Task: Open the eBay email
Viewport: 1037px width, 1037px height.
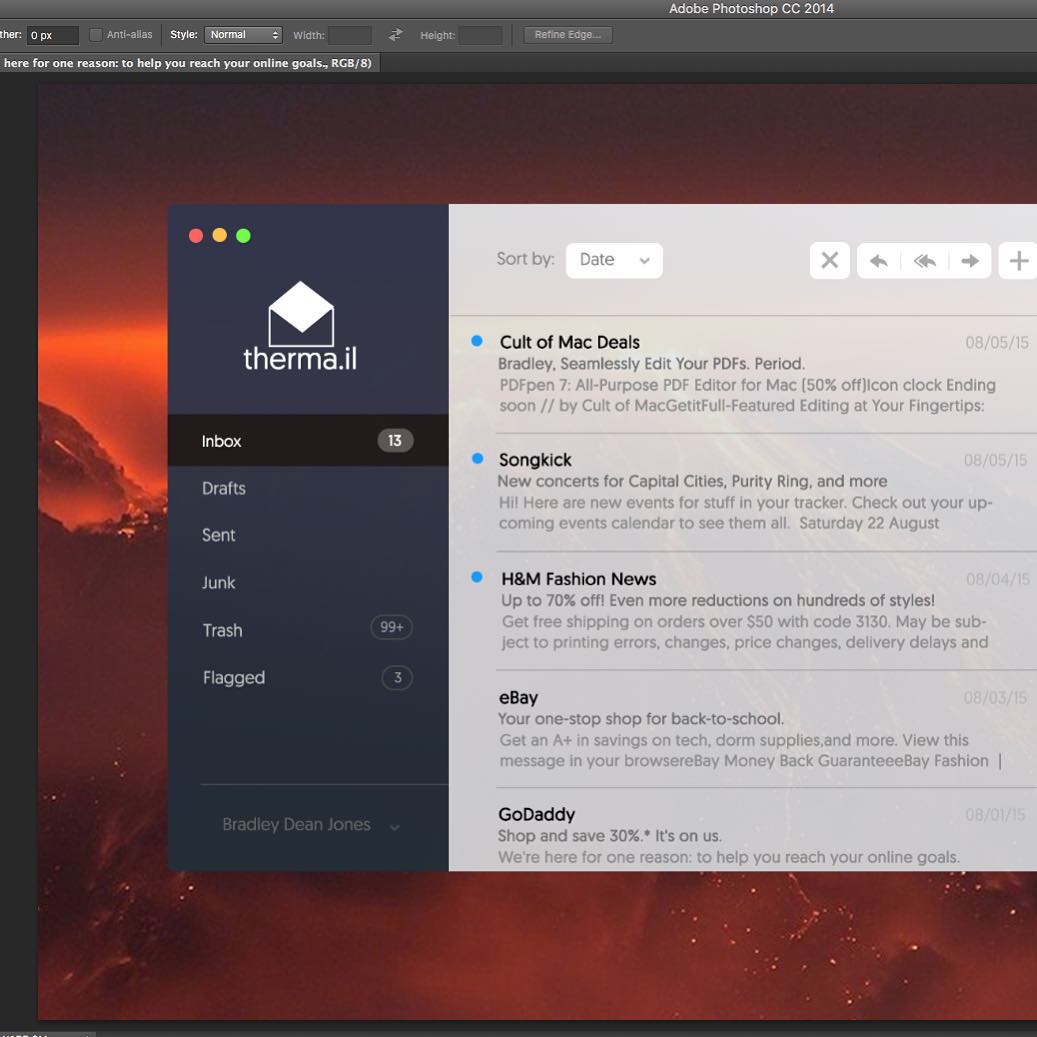Action: [744, 729]
